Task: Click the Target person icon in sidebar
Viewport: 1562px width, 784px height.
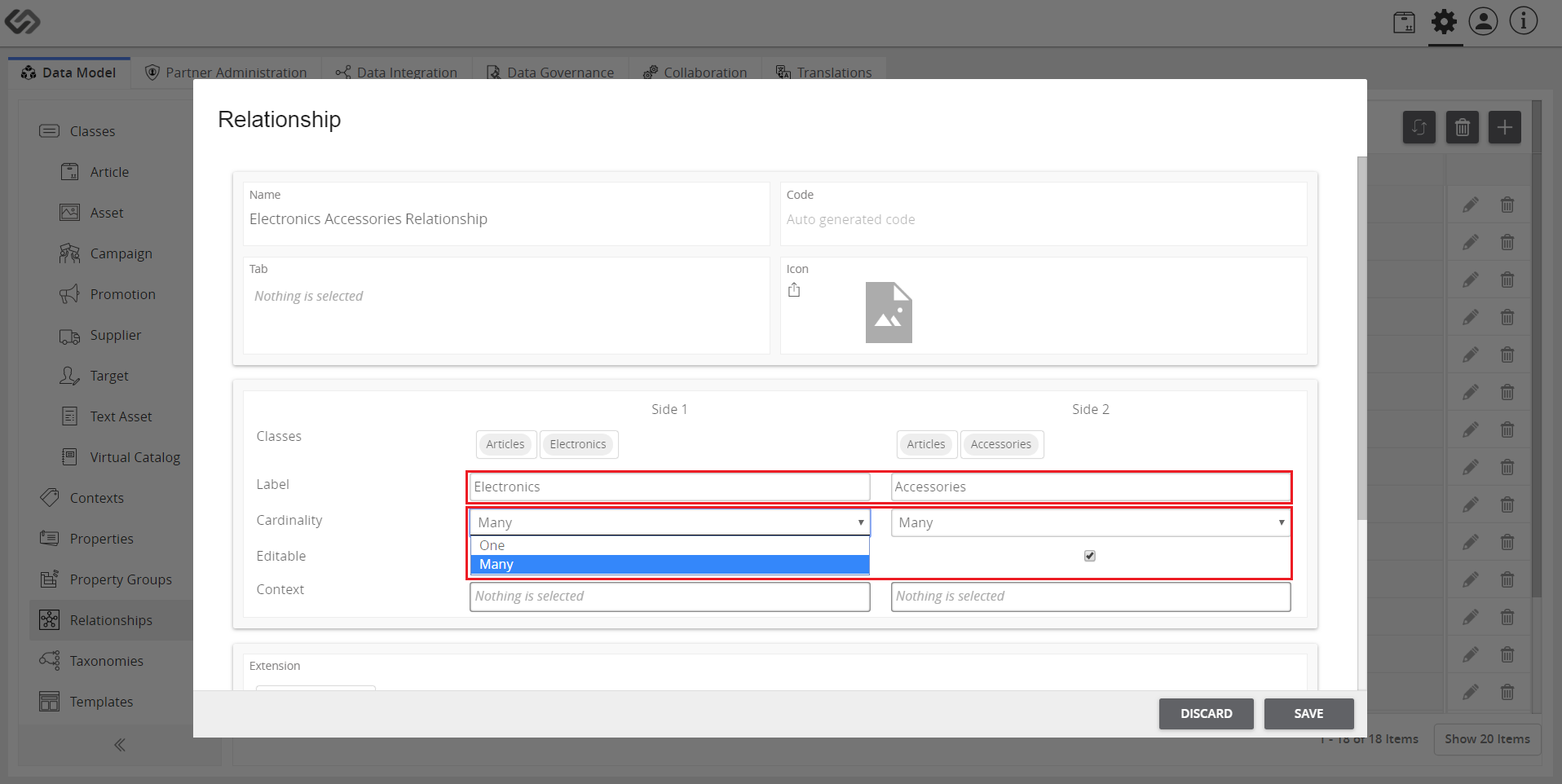Action: (x=69, y=376)
